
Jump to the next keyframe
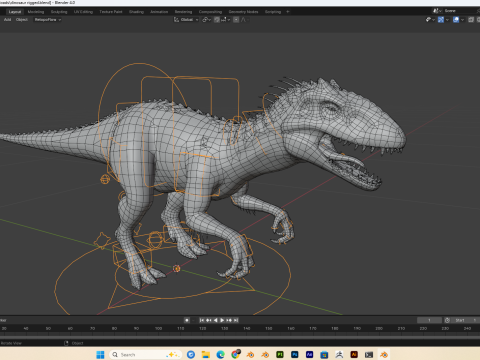(x=229, y=320)
